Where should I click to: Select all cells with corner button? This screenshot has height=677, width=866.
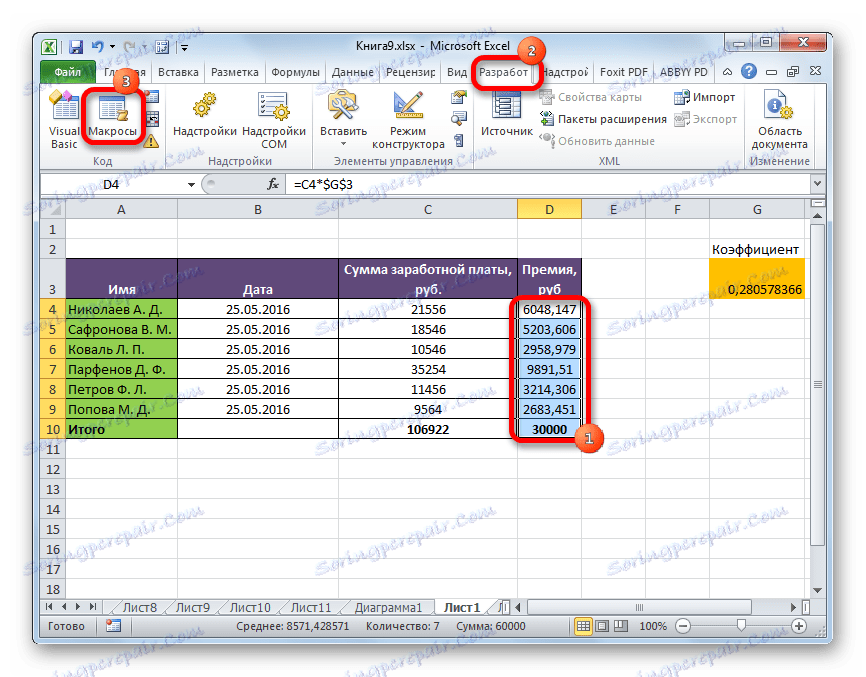point(54,209)
